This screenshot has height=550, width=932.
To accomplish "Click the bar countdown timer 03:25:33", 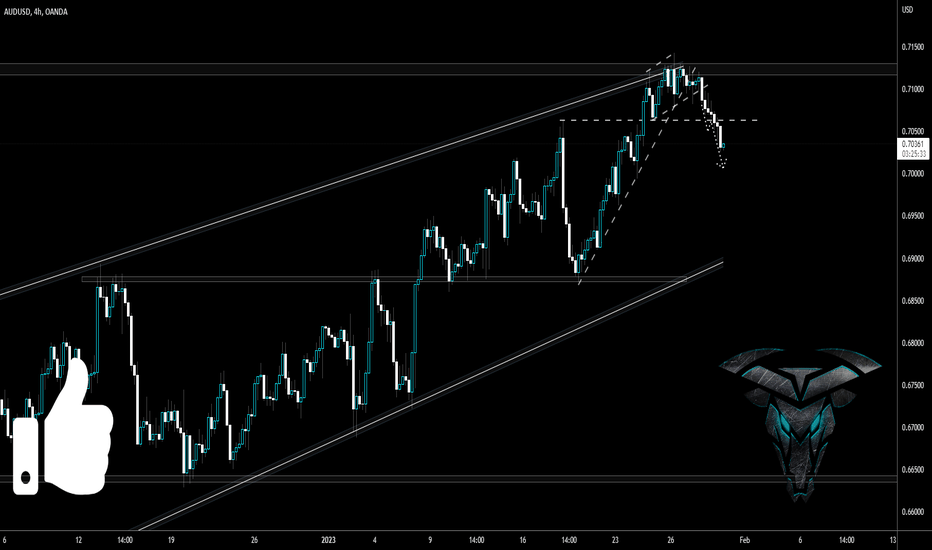I will pos(914,154).
